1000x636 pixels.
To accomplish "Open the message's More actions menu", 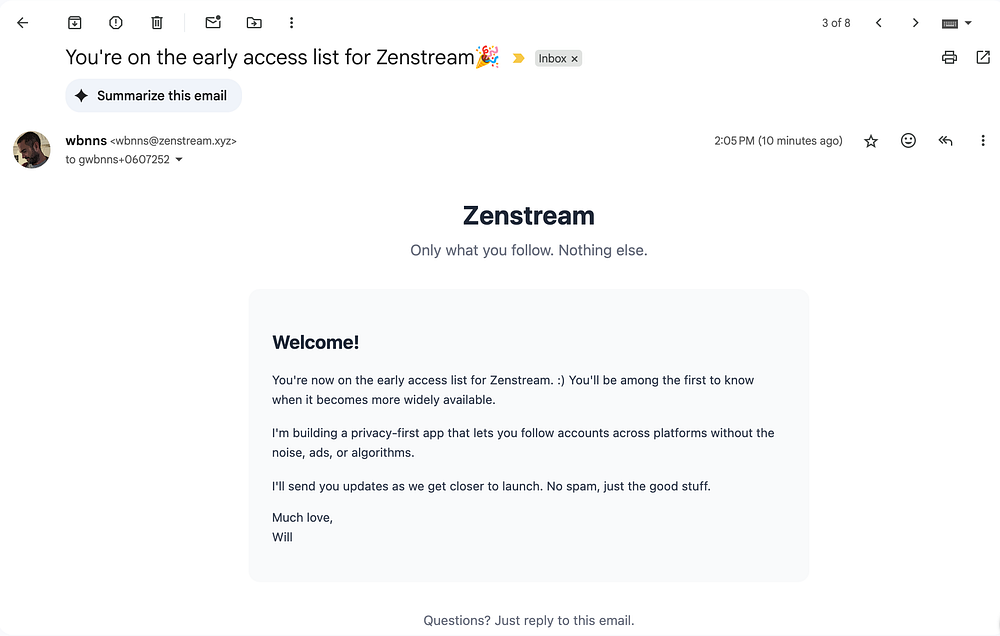I will point(983,141).
